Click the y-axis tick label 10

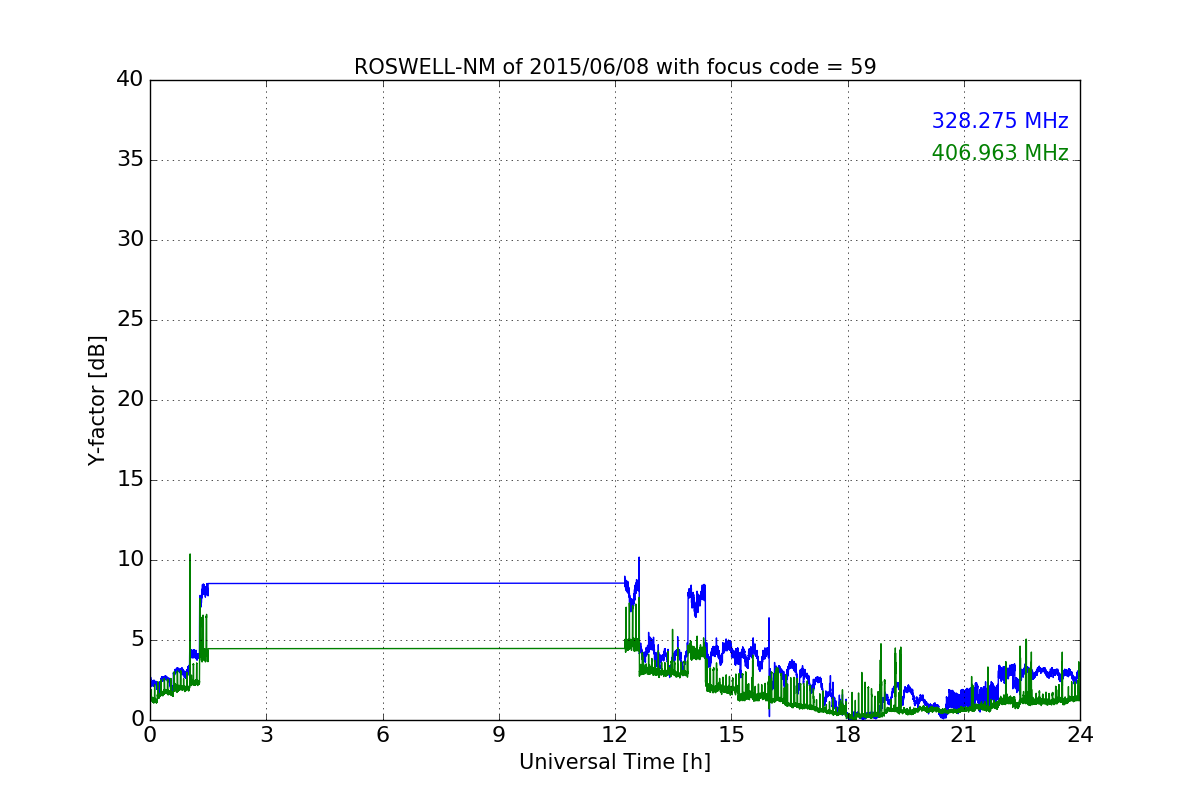pos(130,560)
